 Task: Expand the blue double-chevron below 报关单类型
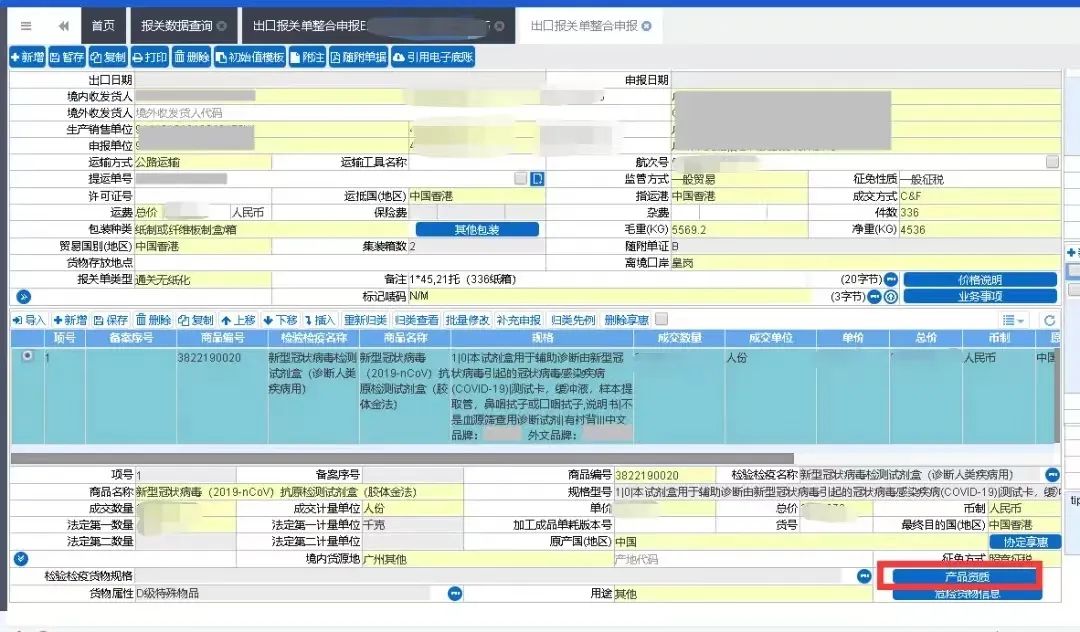point(23,297)
